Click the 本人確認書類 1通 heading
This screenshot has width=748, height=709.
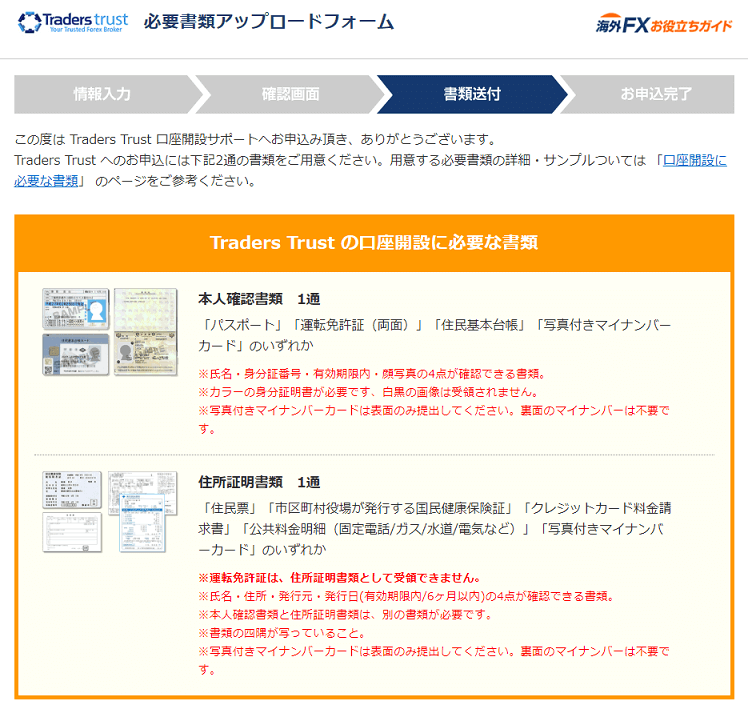coord(259,299)
